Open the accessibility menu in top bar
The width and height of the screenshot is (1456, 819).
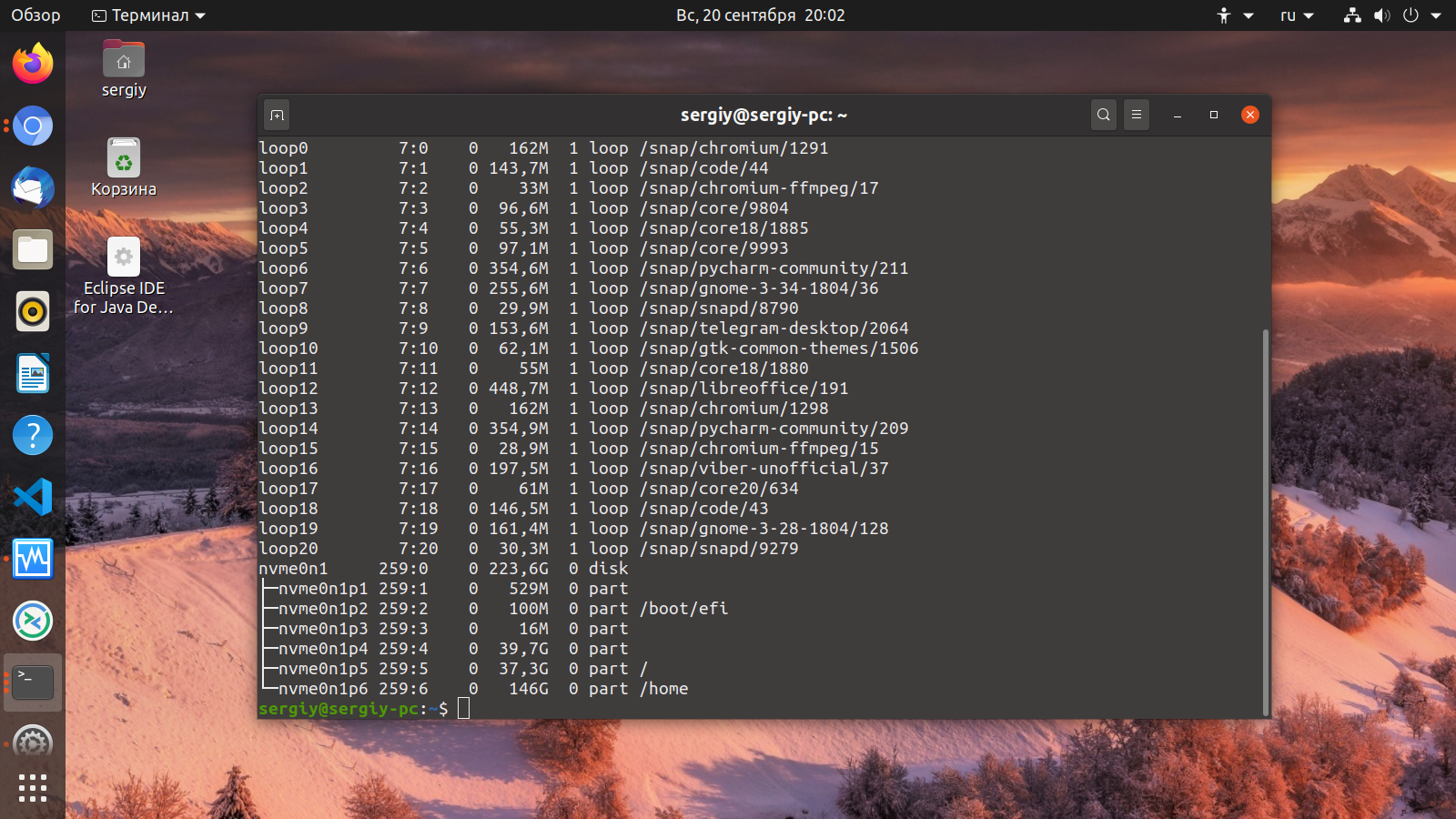click(1235, 15)
